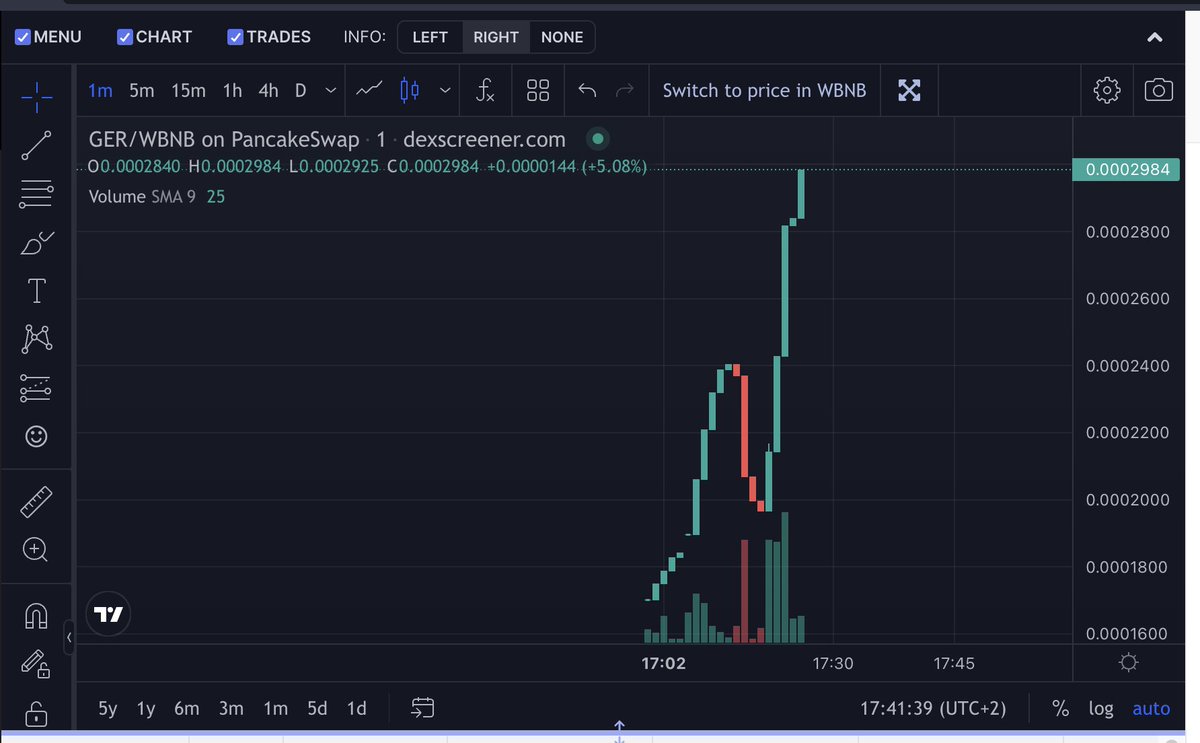Select the 4h timeframe
This screenshot has width=1200, height=743.
(x=268, y=90)
